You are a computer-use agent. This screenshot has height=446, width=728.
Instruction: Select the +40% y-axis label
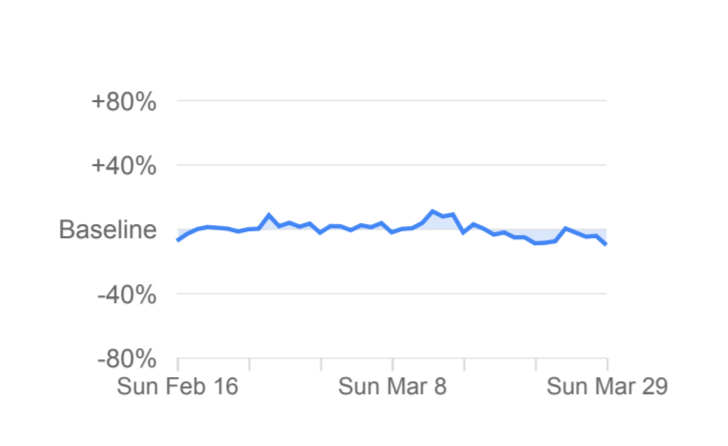pos(123,166)
